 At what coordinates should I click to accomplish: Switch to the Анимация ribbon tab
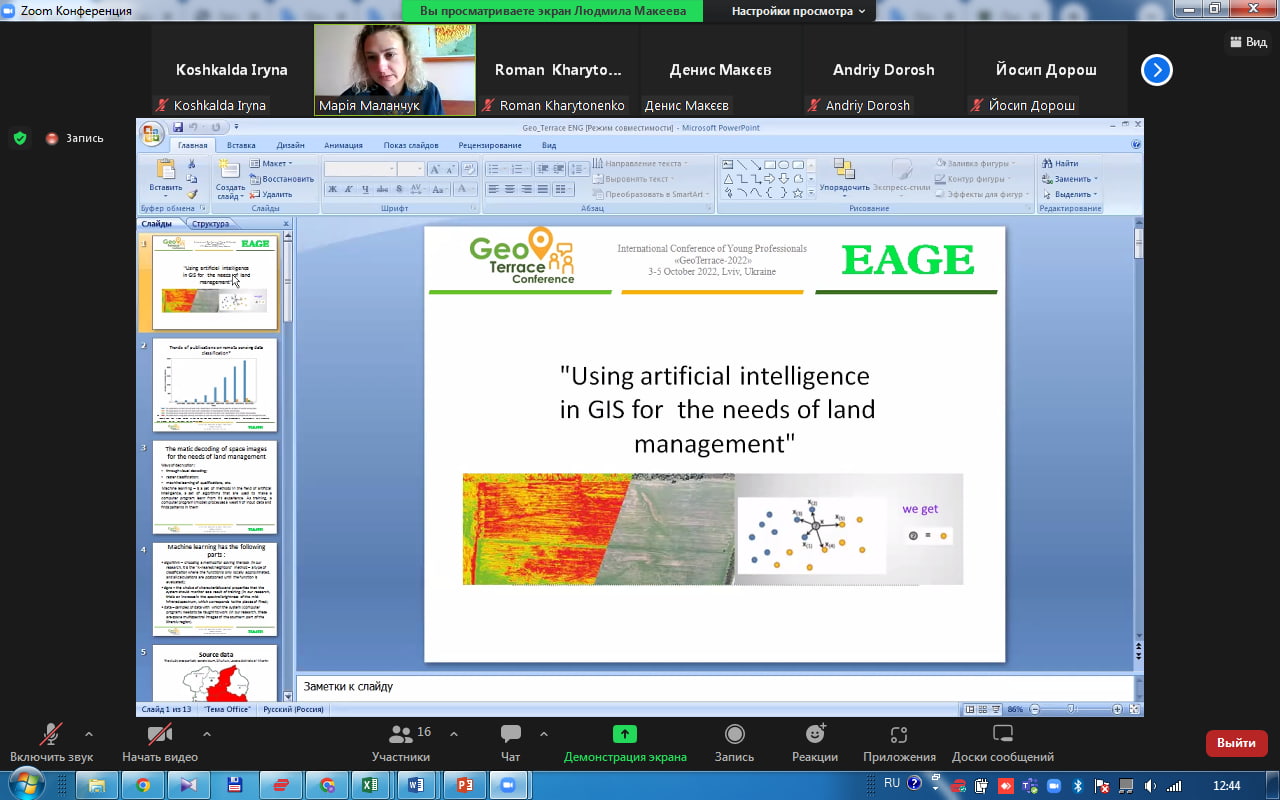coord(343,145)
